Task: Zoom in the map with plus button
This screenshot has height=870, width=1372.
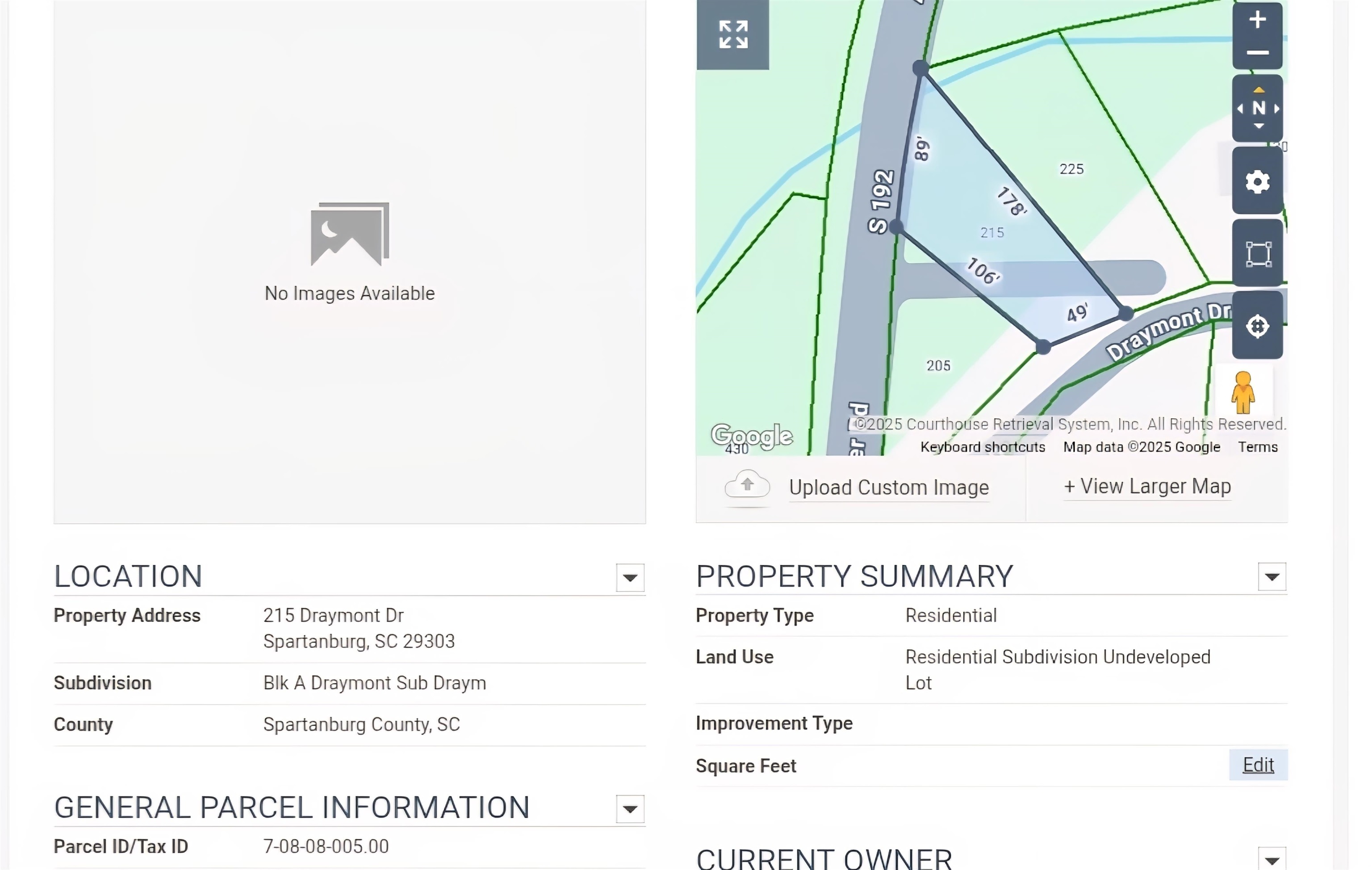Action: (1257, 20)
